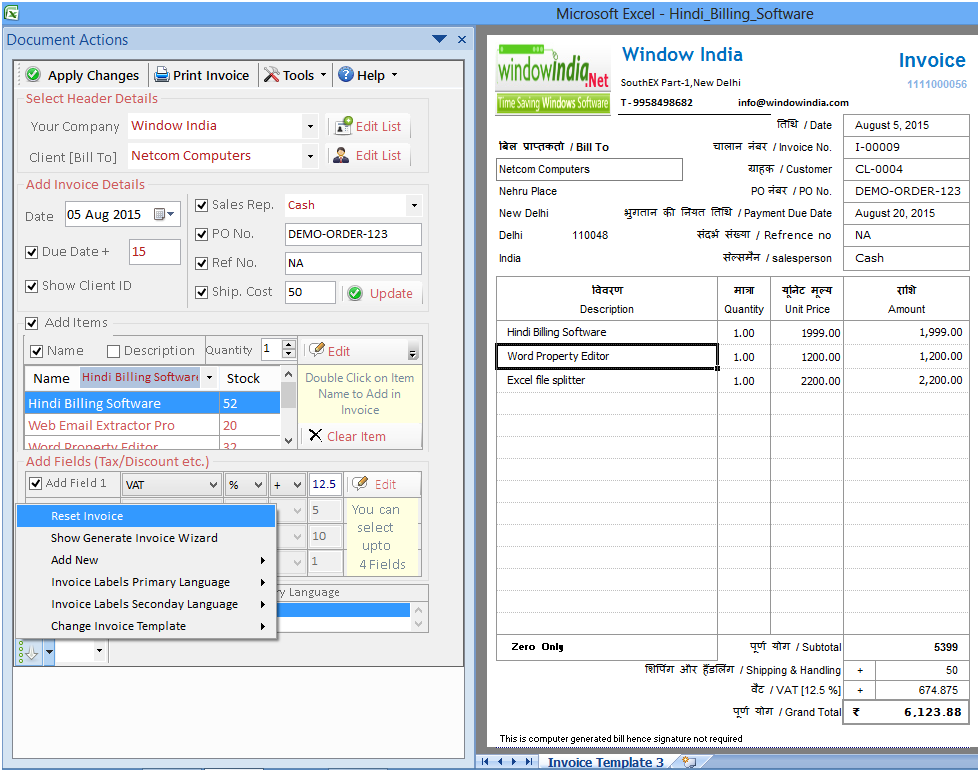Toggle the Due Date + checkbox
The height and width of the screenshot is (772, 978).
[x=31, y=252]
